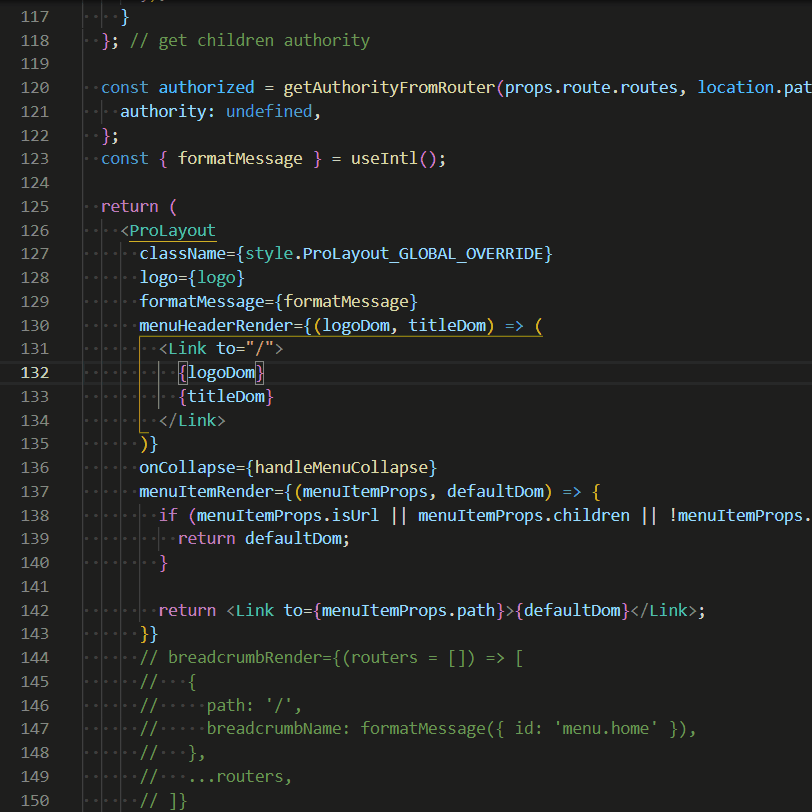
Task: Click line number 125 with return statement
Action: pos(34,205)
